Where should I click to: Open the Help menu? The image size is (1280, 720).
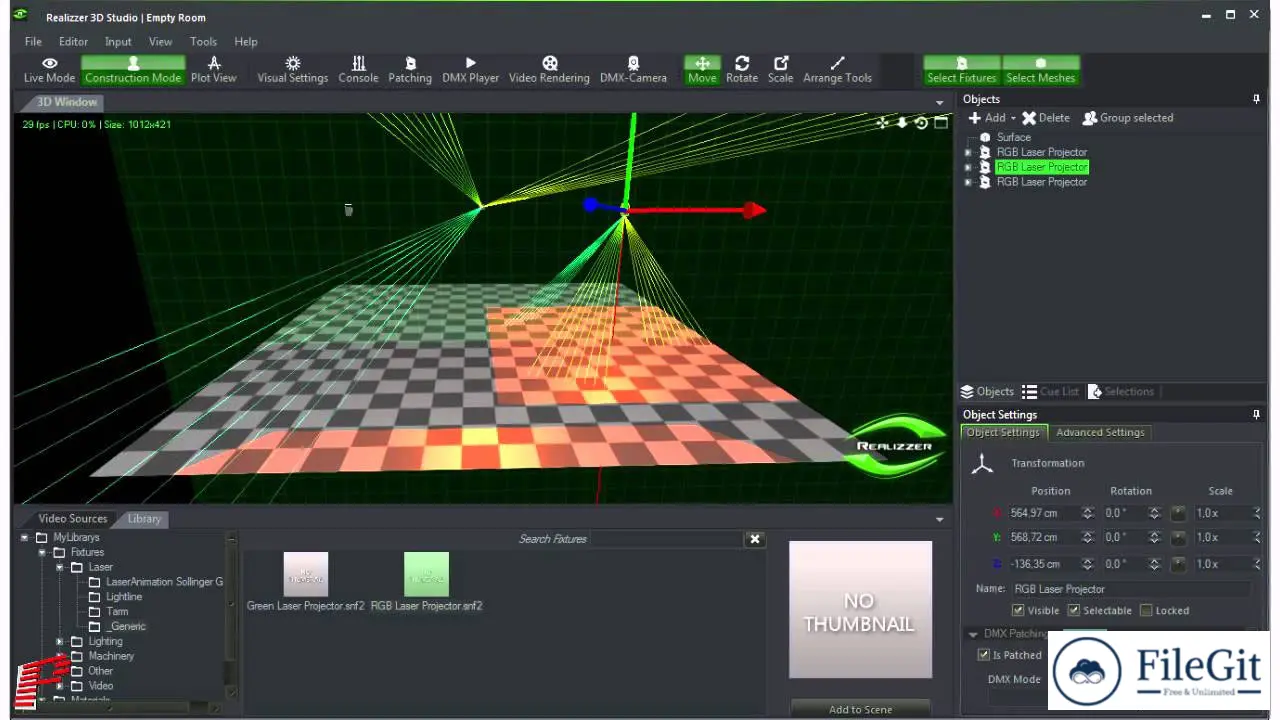click(x=246, y=42)
